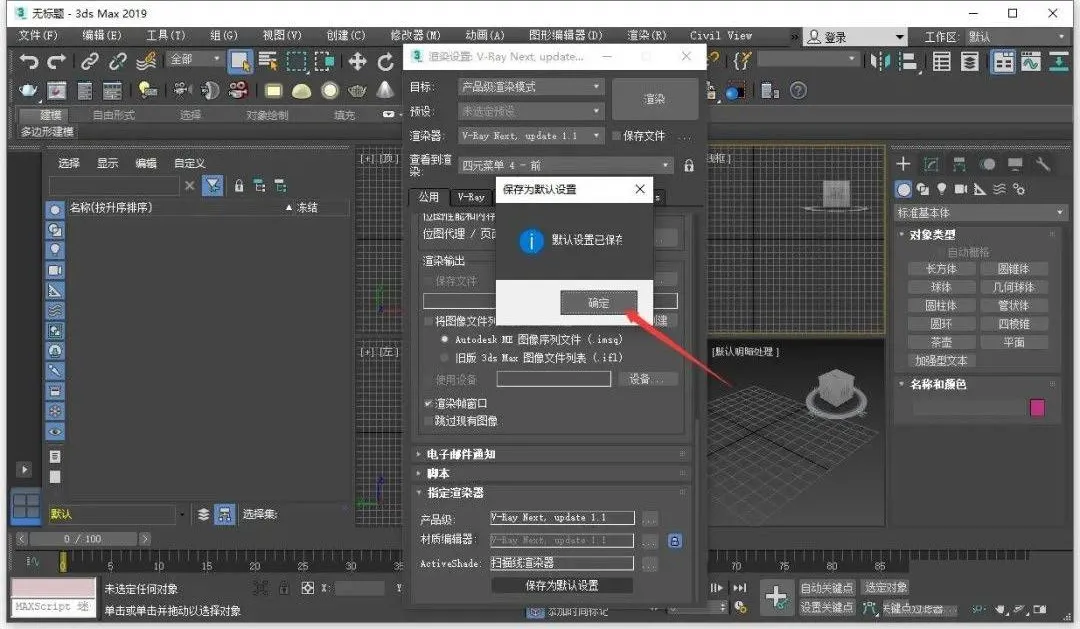Toggle the 保存文件 checkbox near renderer
The image size is (1080, 629).
[x=616, y=136]
